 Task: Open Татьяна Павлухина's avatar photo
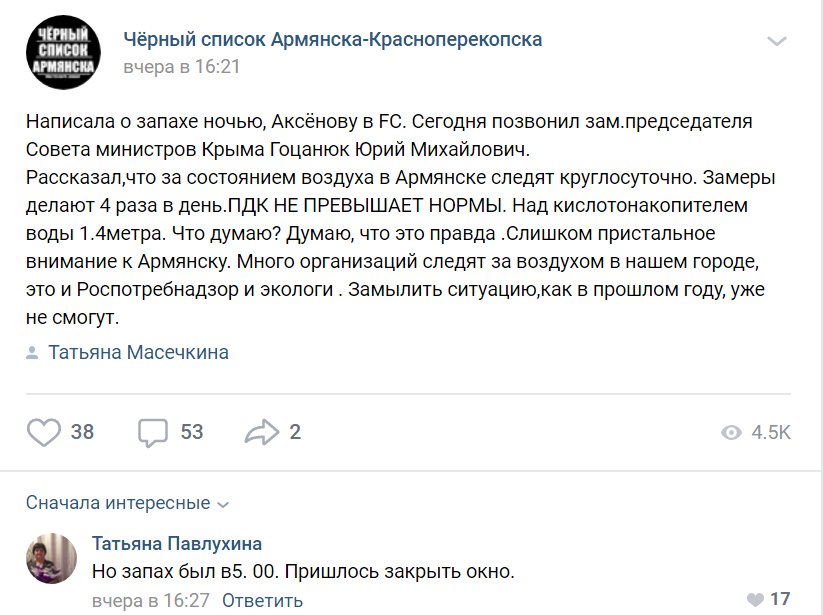coord(51,559)
